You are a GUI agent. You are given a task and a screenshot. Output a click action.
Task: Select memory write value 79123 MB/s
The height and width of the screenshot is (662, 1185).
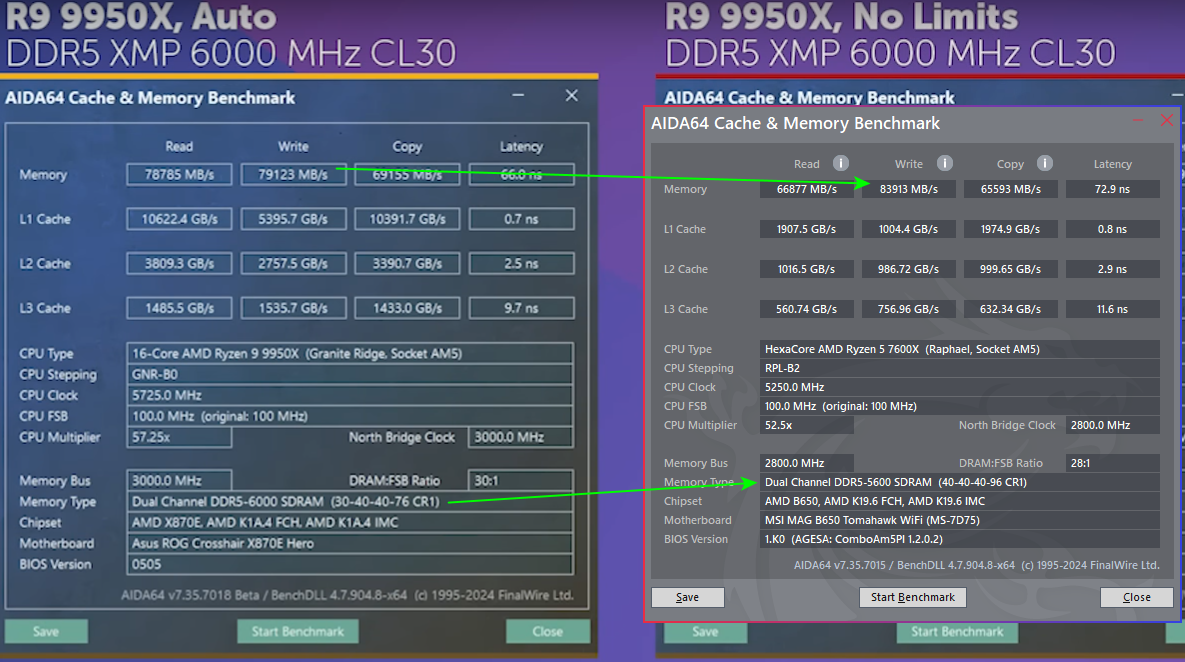tap(293, 175)
